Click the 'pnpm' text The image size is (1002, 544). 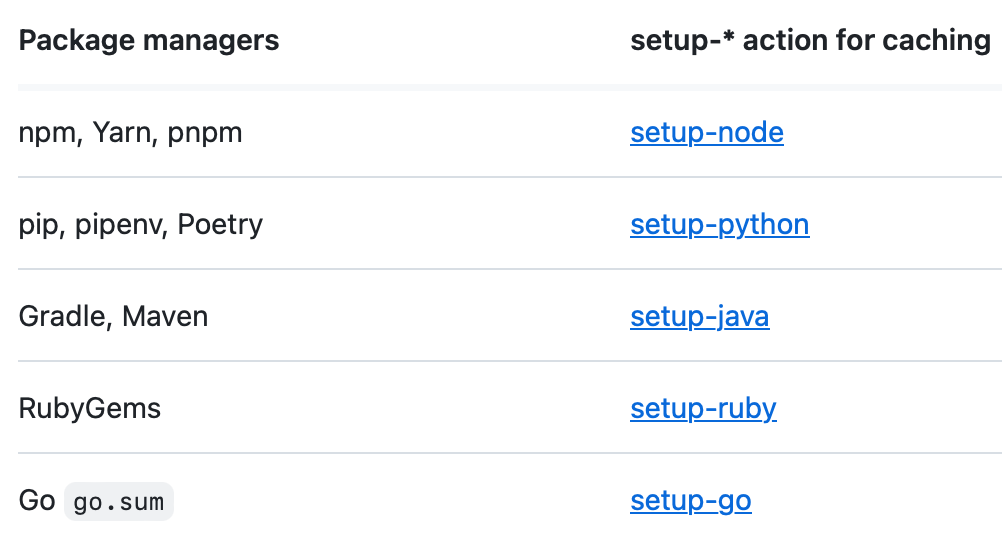tap(205, 133)
